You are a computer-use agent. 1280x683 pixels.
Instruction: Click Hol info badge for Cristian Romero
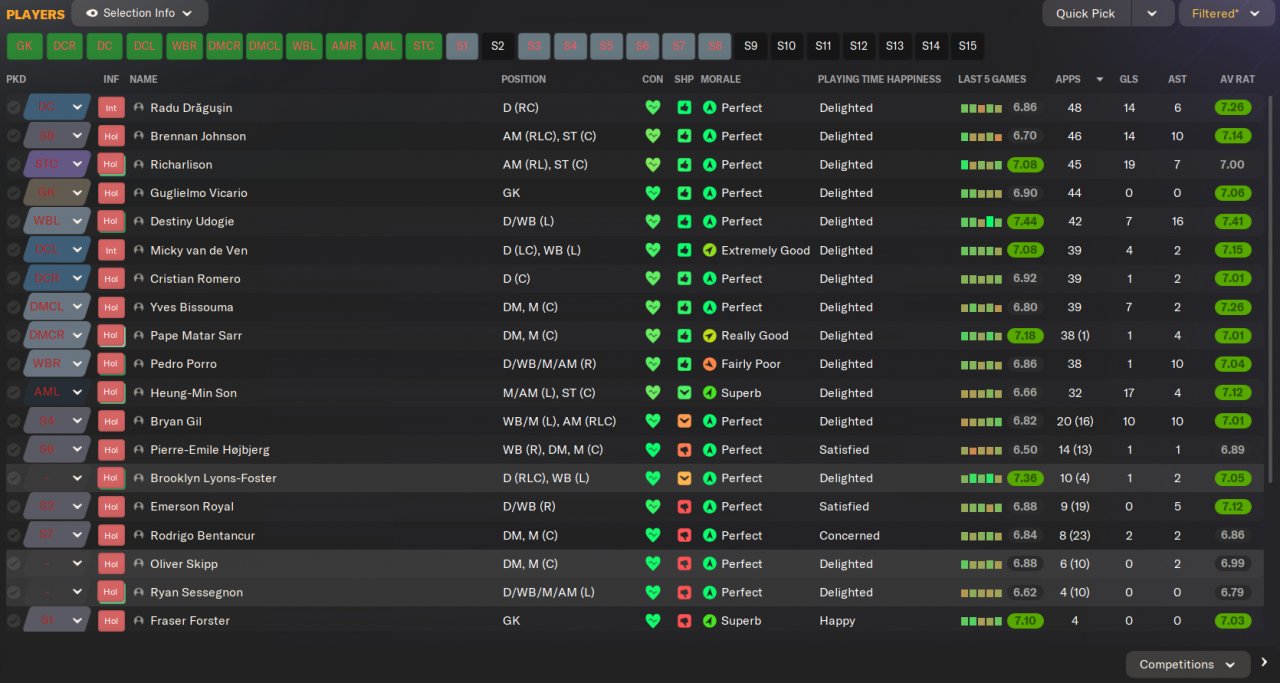click(x=111, y=278)
